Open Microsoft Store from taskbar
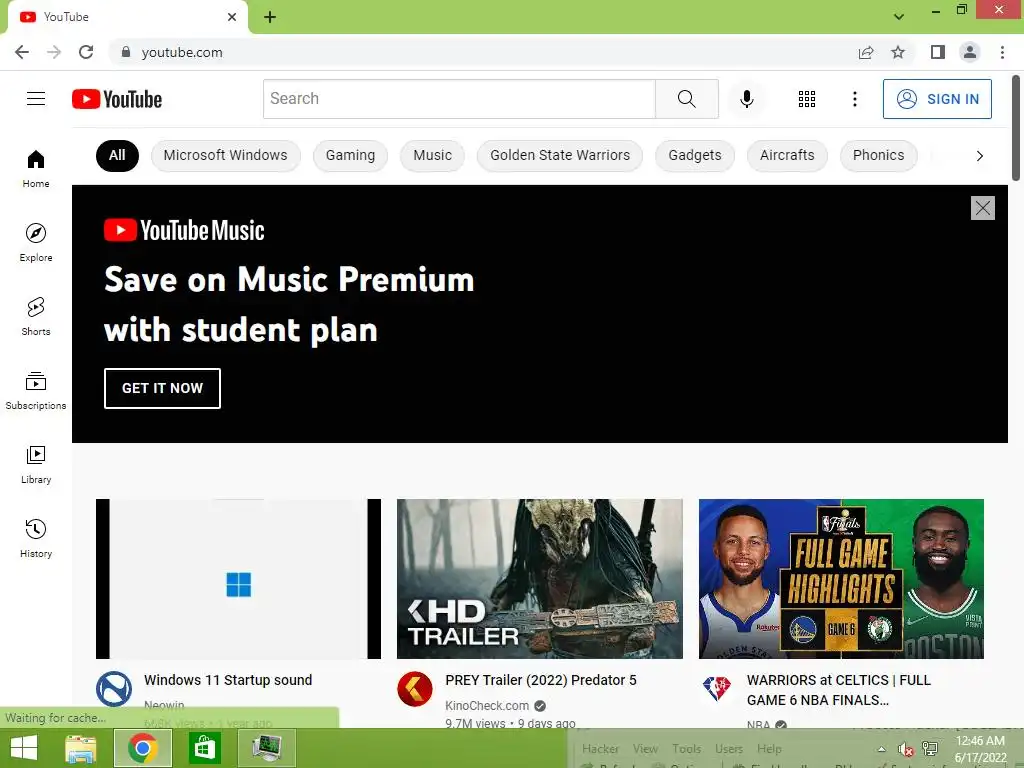Screen dimensions: 1024x768 click(204, 748)
